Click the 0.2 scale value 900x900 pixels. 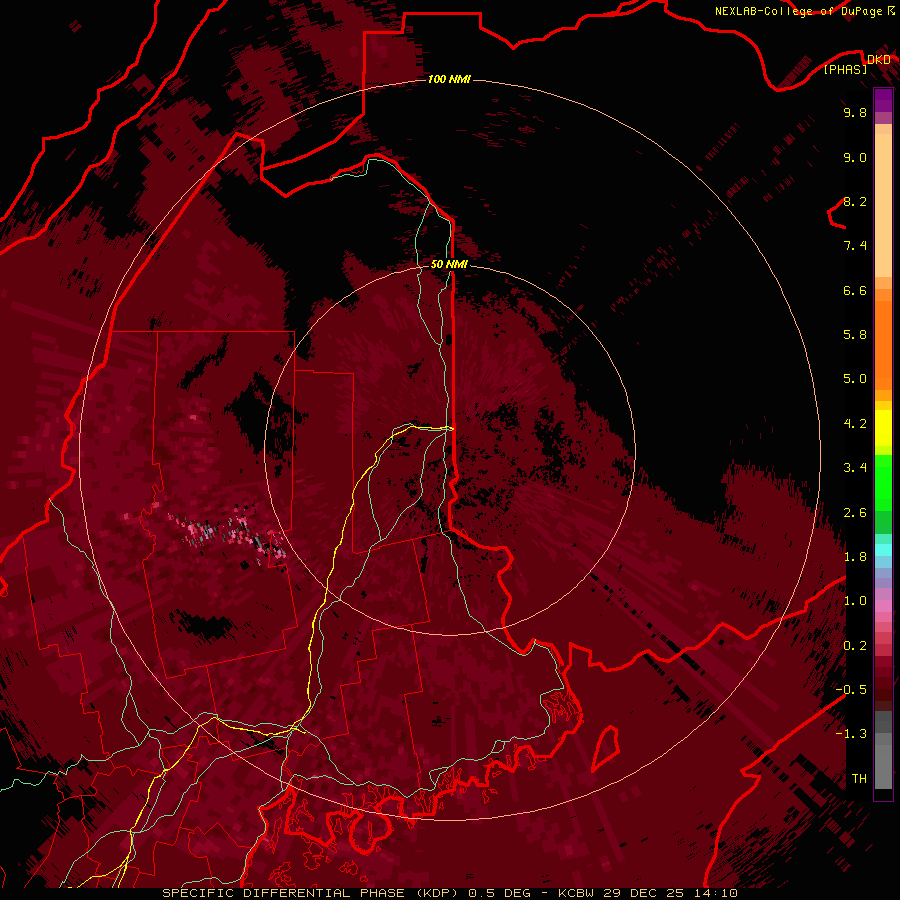click(x=855, y=646)
